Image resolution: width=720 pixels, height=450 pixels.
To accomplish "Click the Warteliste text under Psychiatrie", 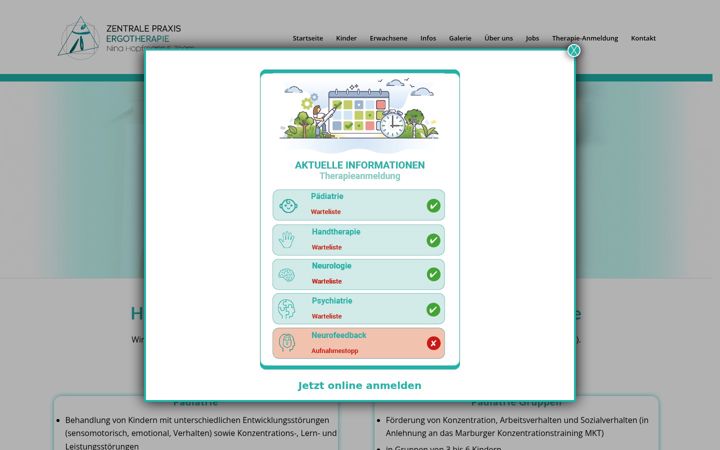I will pyautogui.click(x=326, y=316).
